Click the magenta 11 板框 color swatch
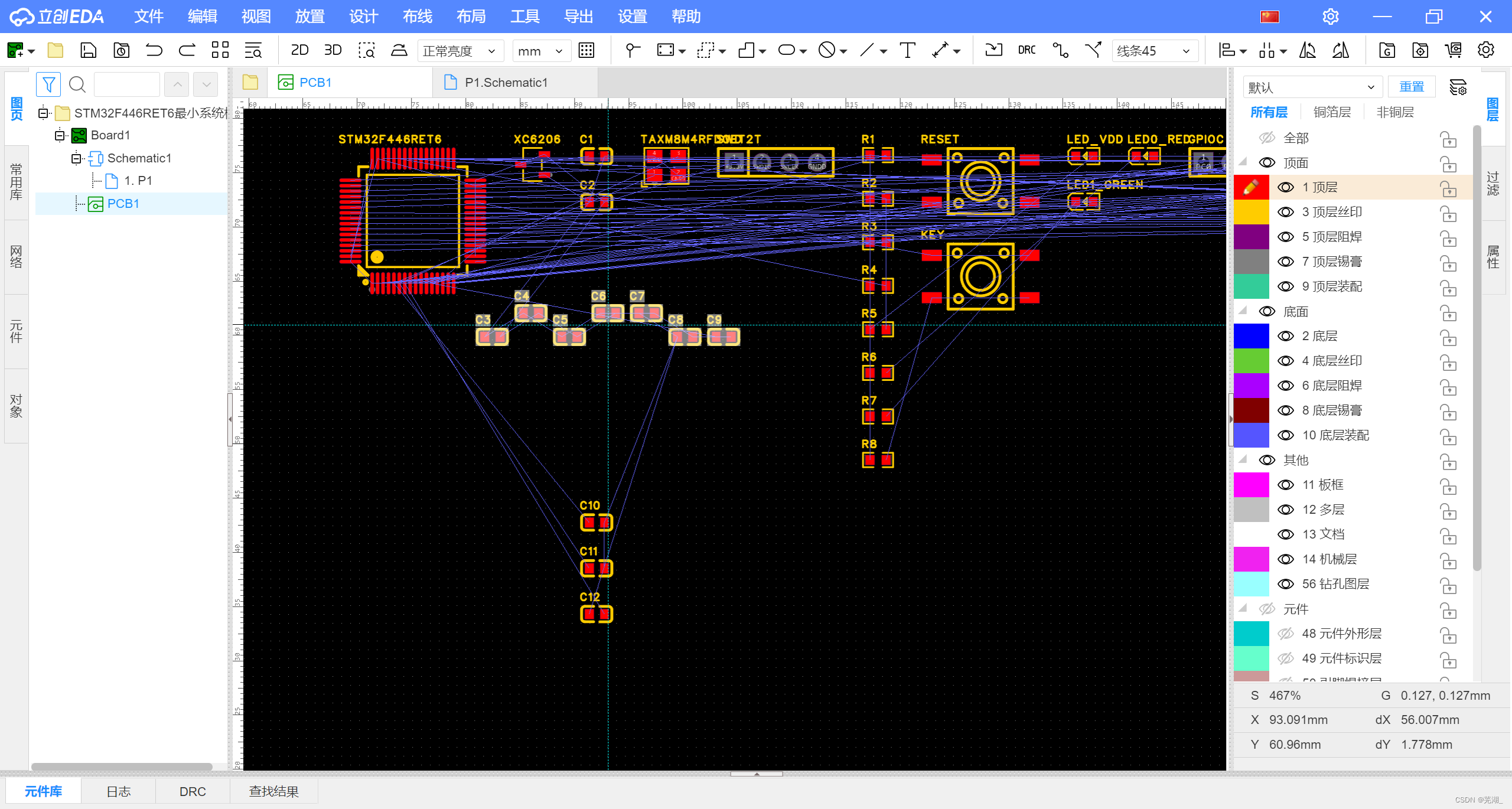Screen dimensions: 1512x809 [x=1251, y=485]
